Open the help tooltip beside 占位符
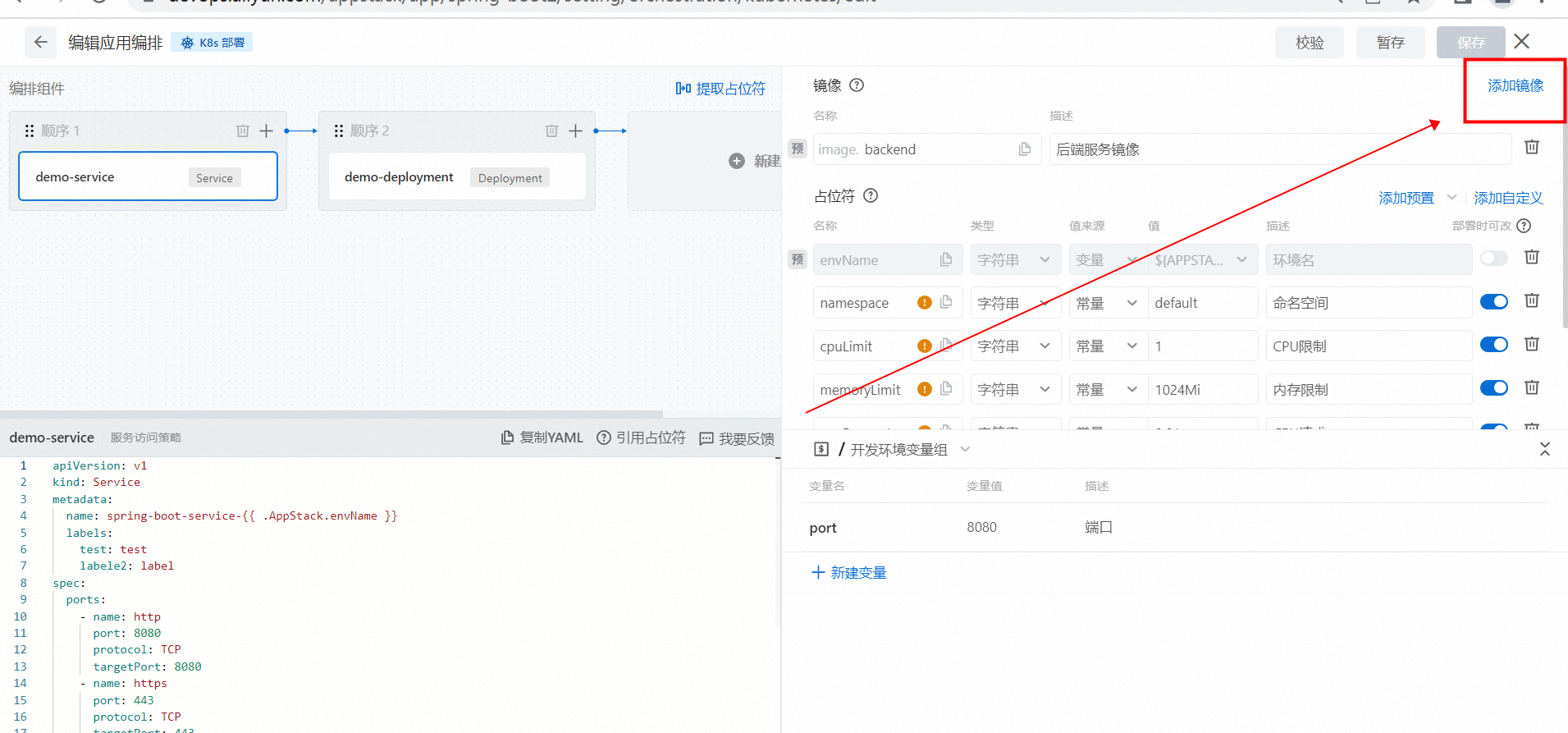1568x733 pixels. click(x=871, y=195)
